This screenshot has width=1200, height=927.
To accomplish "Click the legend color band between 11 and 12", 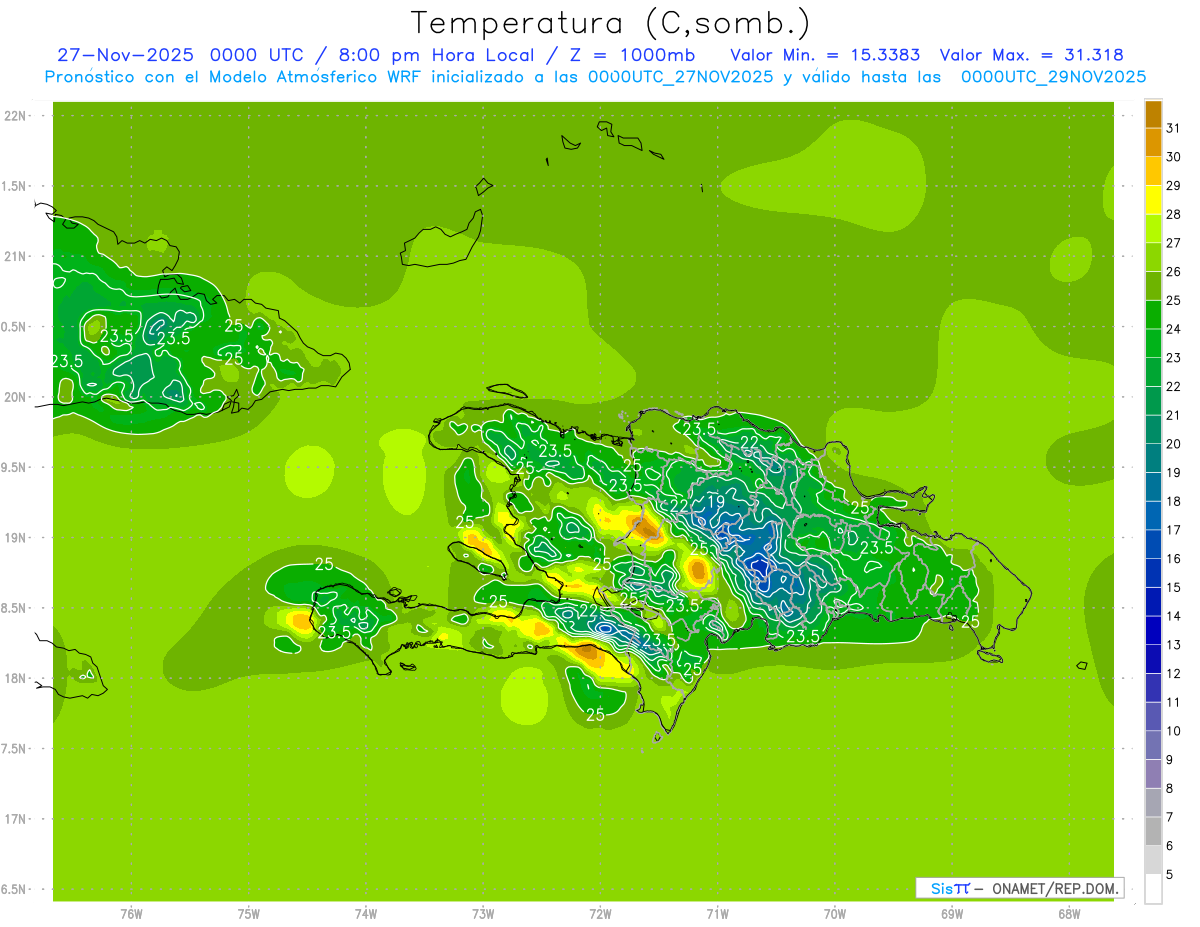I will pos(1153,688).
